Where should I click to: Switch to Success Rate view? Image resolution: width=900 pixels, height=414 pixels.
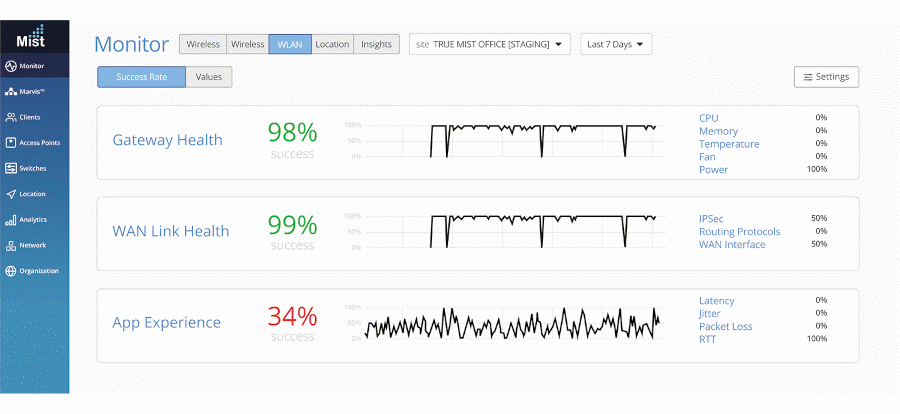[141, 77]
